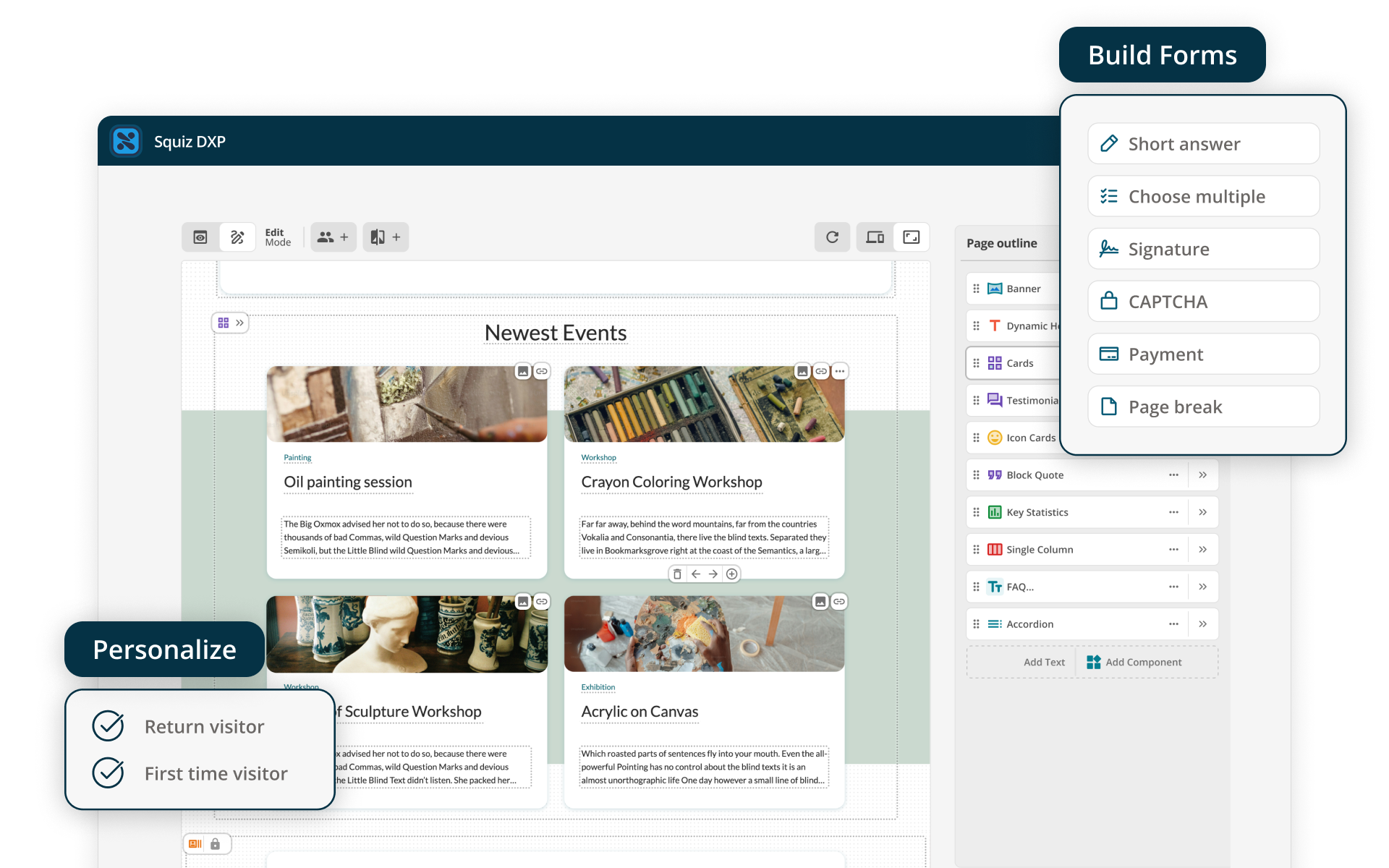Select the Acrylic on Canvas card image
This screenshot has width=1389, height=868.
pos(704,634)
